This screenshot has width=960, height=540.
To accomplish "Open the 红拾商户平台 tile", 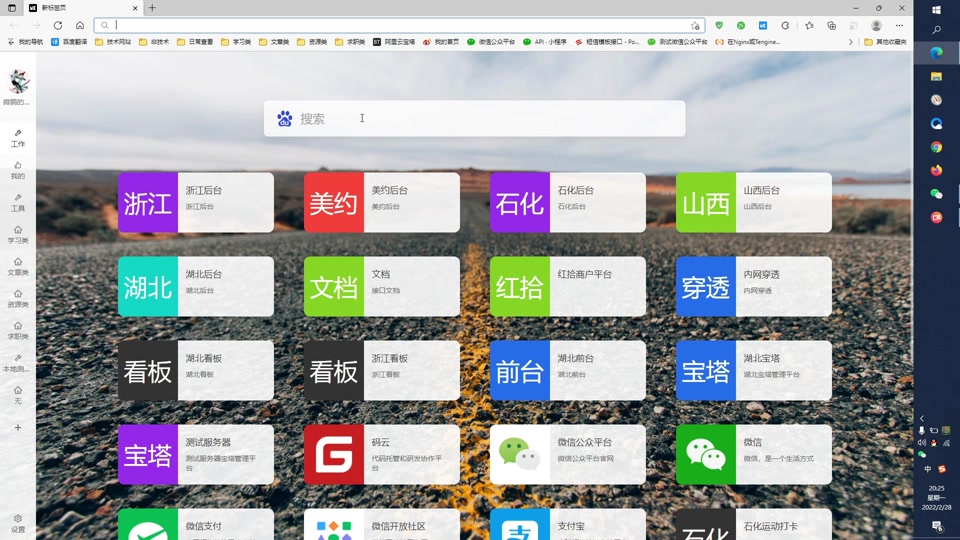I will coord(568,286).
